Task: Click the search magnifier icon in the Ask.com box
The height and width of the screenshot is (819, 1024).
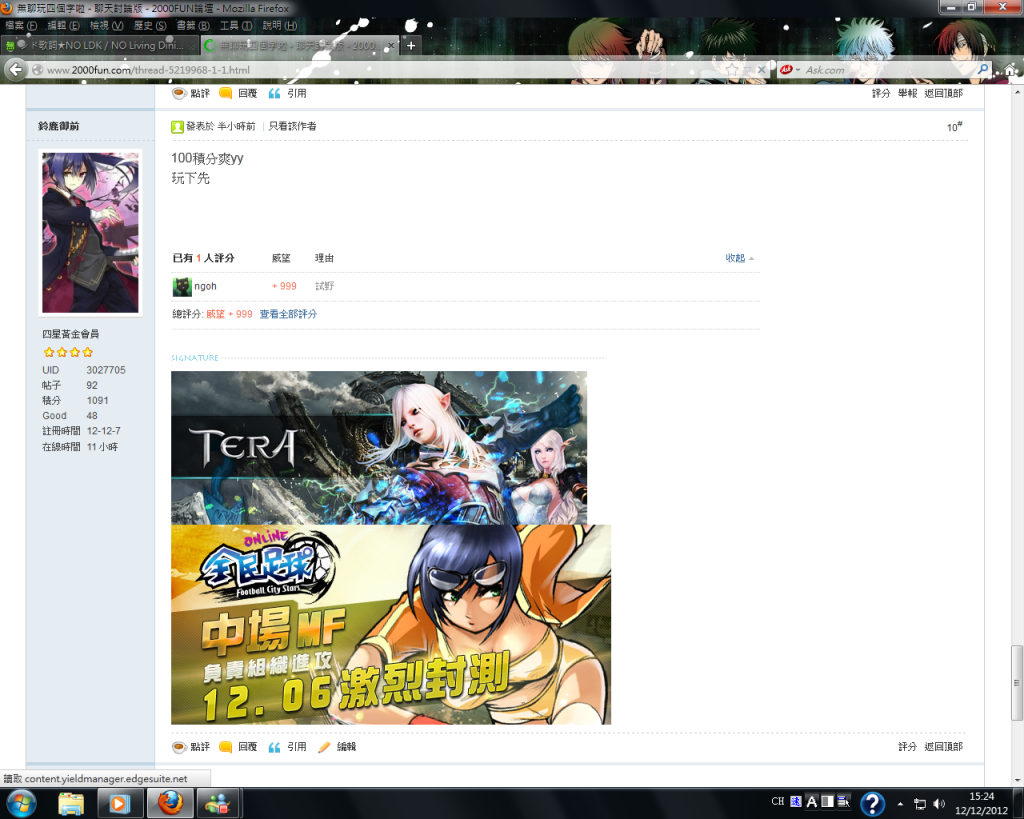Action: 983,70
